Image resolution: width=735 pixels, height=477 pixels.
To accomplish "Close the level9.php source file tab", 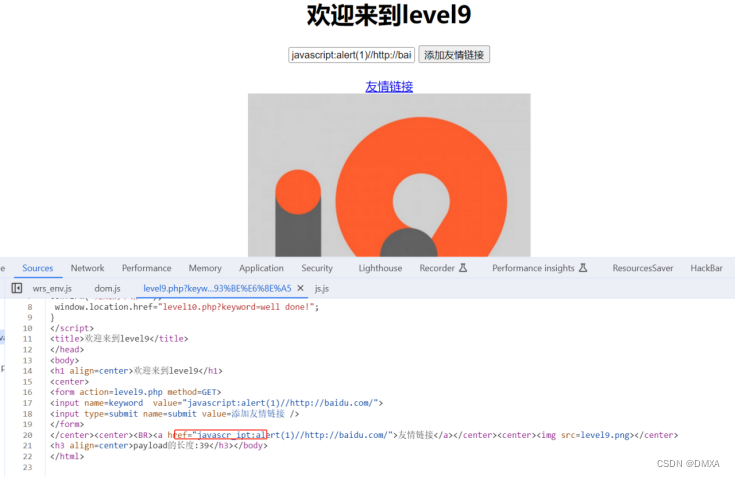I will tap(300, 288).
